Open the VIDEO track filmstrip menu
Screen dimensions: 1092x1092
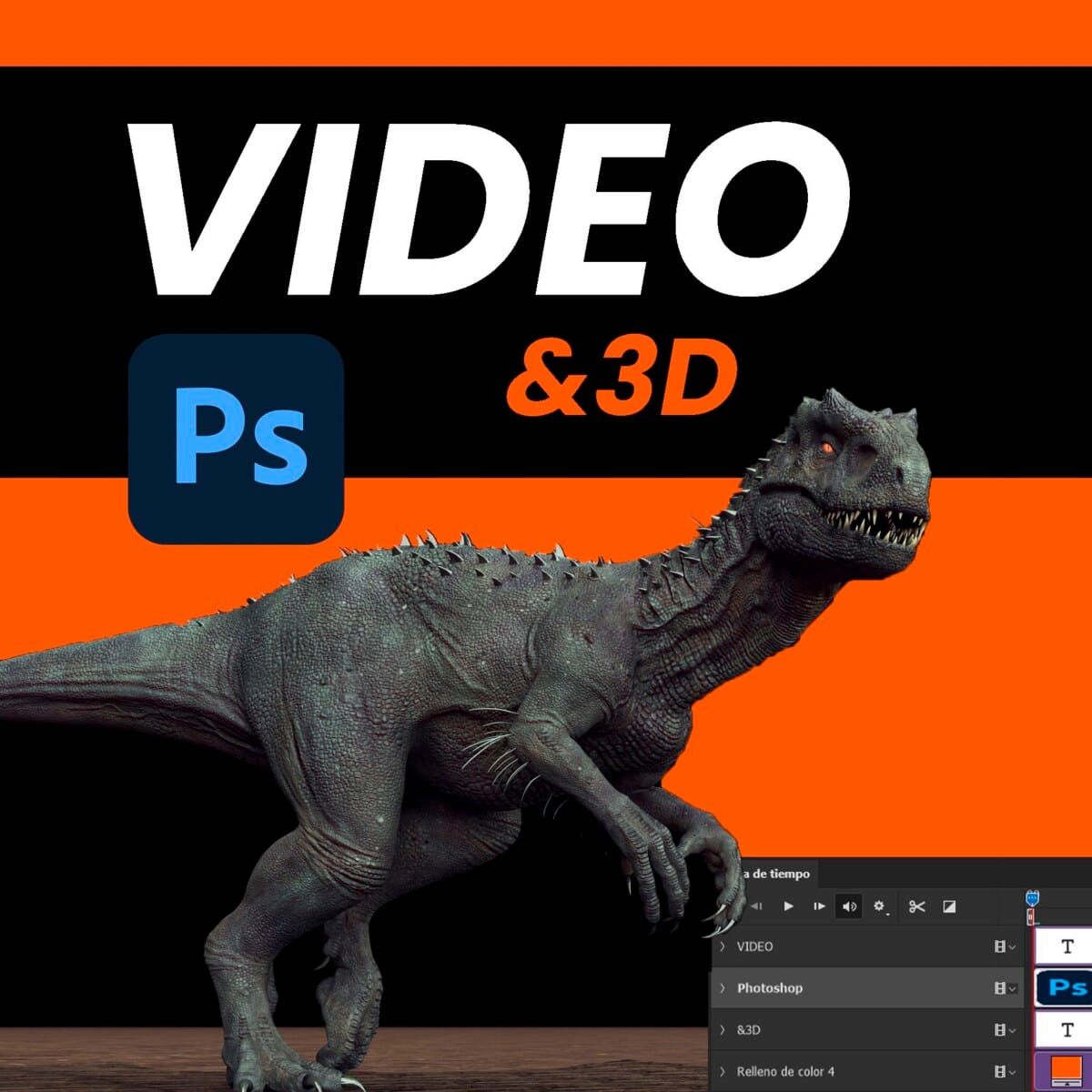1005,947
